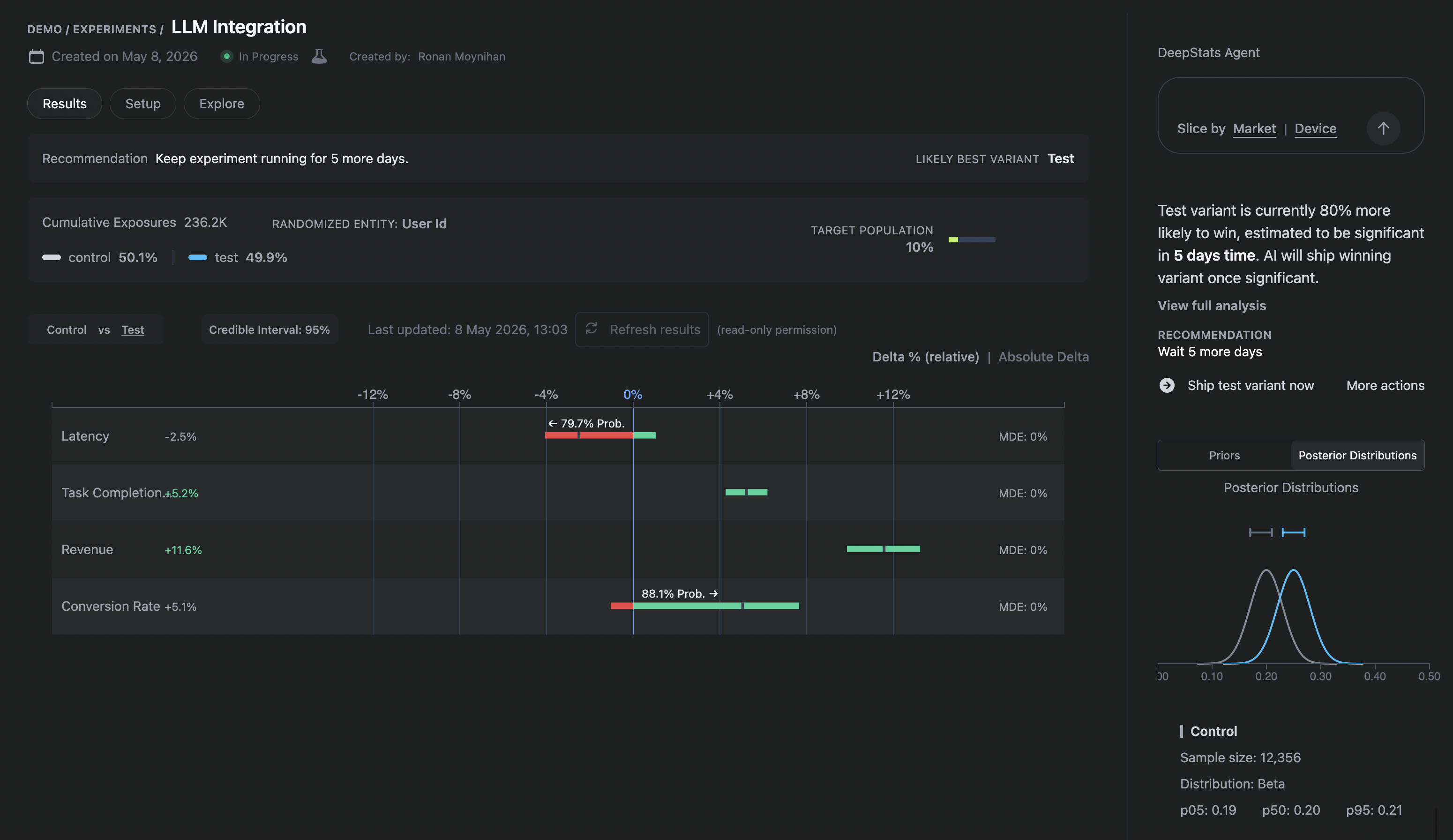
Task: Go to DEMO breadcrumb
Action: [x=45, y=29]
